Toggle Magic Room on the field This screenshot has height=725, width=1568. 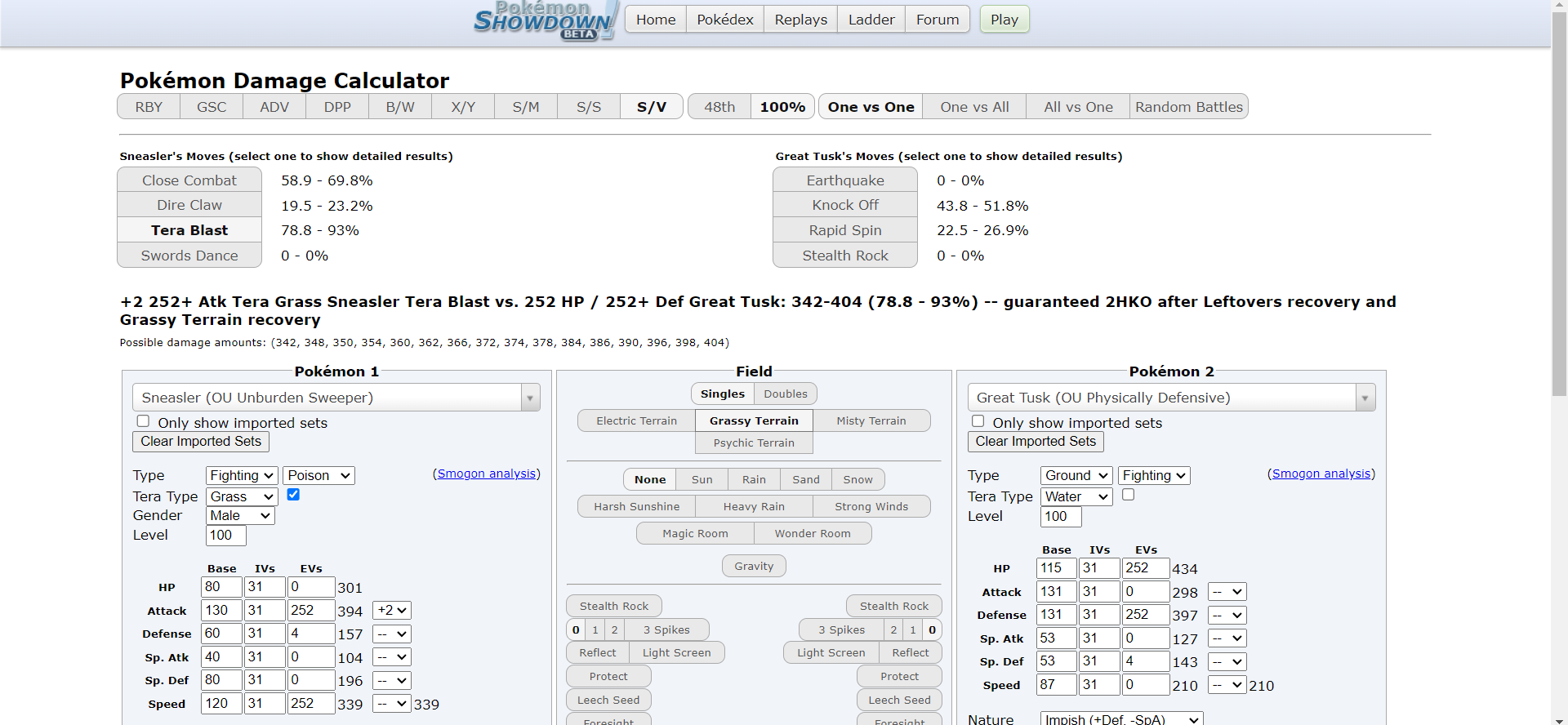pos(695,533)
